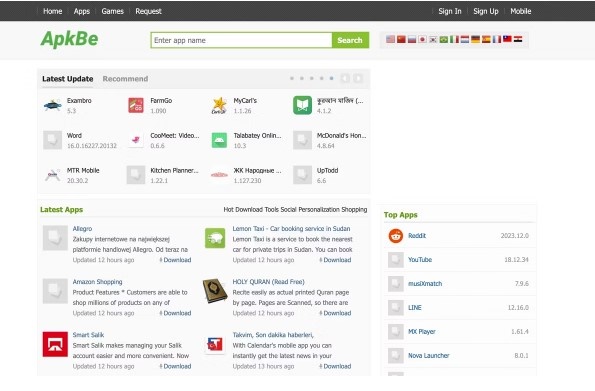Screen dimensions: 595x391
Task: Pick the Japan flag language icon
Action: click(x=422, y=39)
